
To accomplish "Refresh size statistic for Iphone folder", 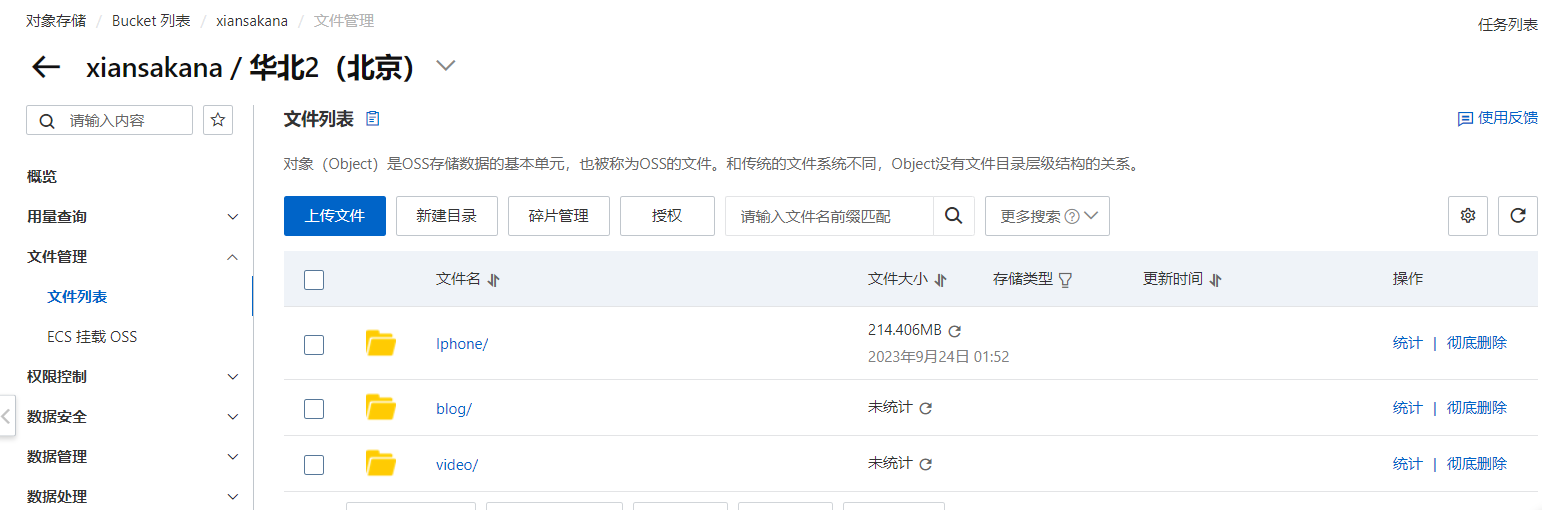I will tap(954, 331).
